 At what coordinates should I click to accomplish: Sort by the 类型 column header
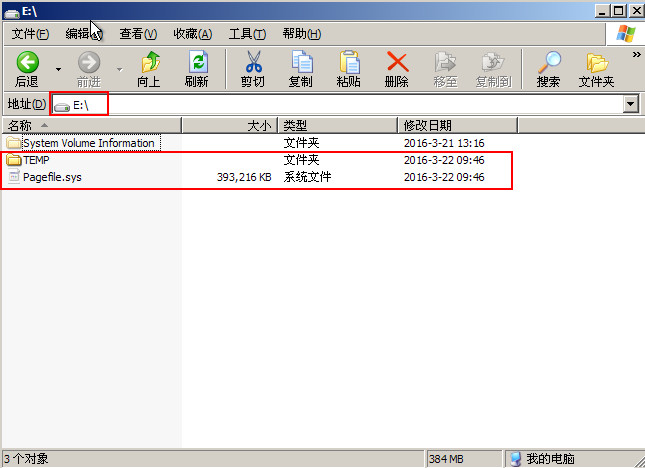coord(338,125)
